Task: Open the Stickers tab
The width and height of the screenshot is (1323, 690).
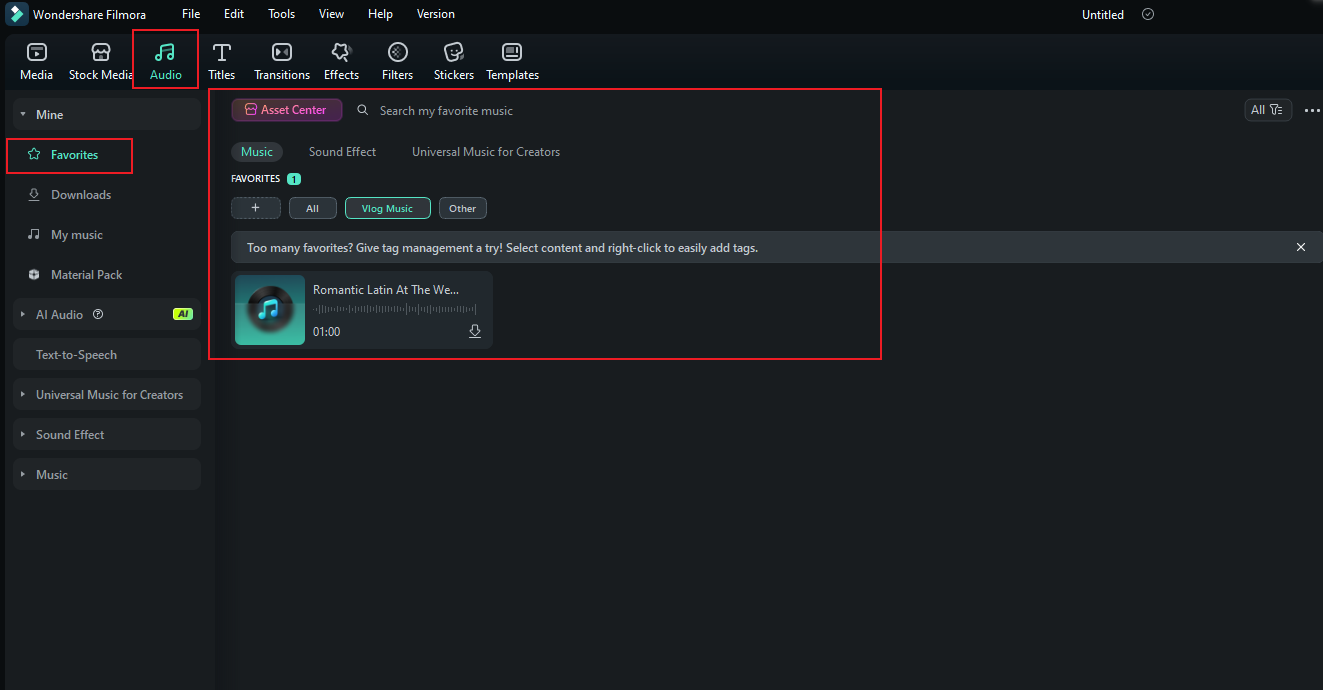Action: click(454, 62)
